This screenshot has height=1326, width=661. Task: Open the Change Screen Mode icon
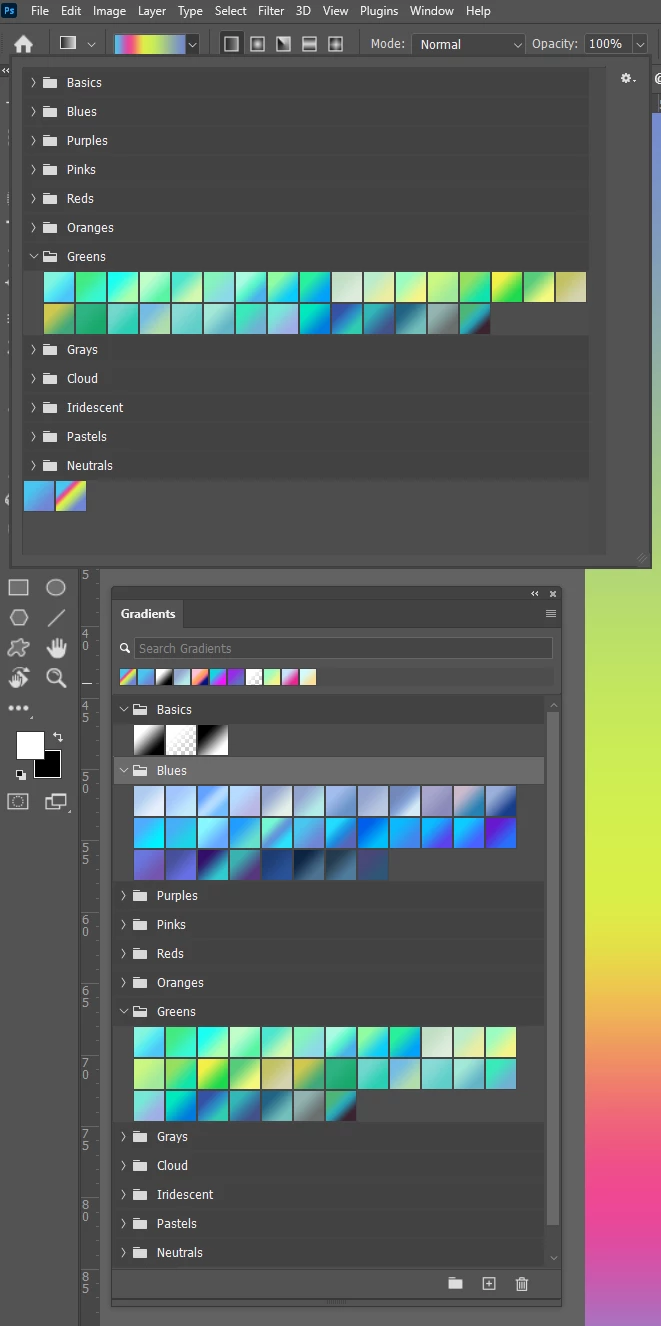(x=56, y=801)
